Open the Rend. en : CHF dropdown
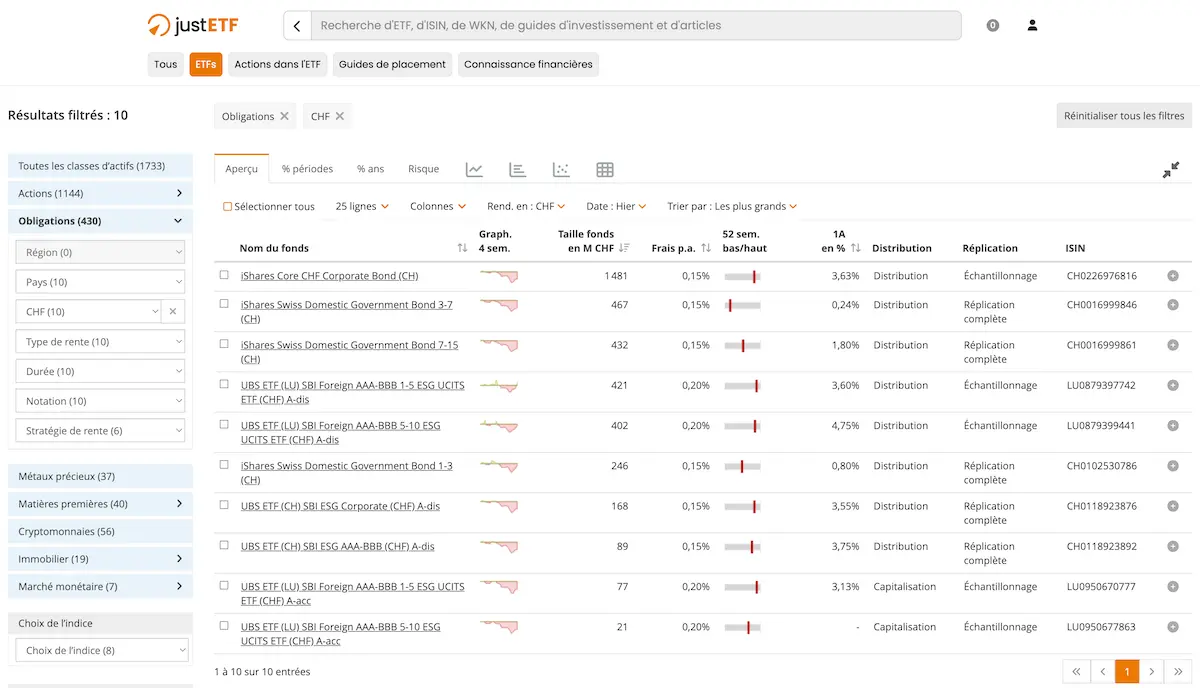The image size is (1200, 688). 526,207
